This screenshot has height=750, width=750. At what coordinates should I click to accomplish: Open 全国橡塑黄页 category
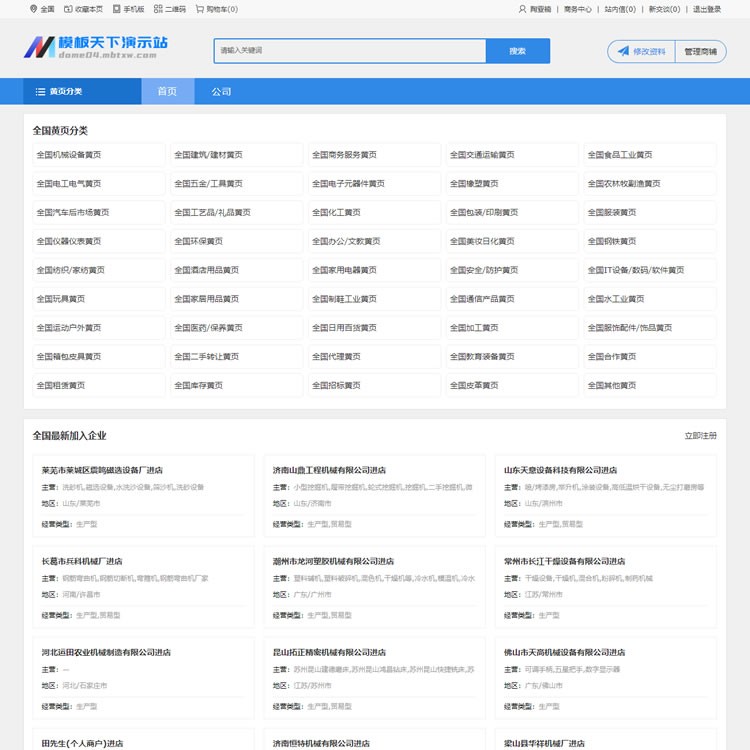click(x=512, y=183)
